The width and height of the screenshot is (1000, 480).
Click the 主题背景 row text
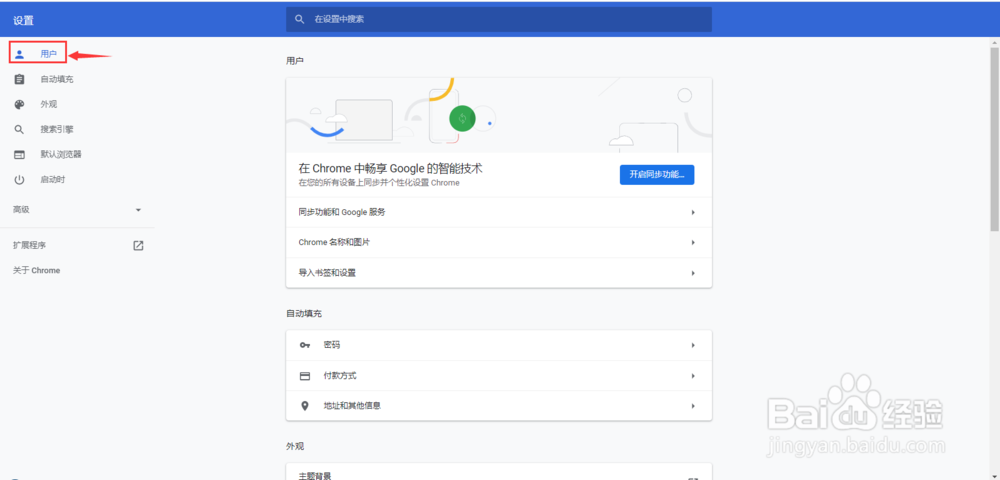click(x=315, y=476)
